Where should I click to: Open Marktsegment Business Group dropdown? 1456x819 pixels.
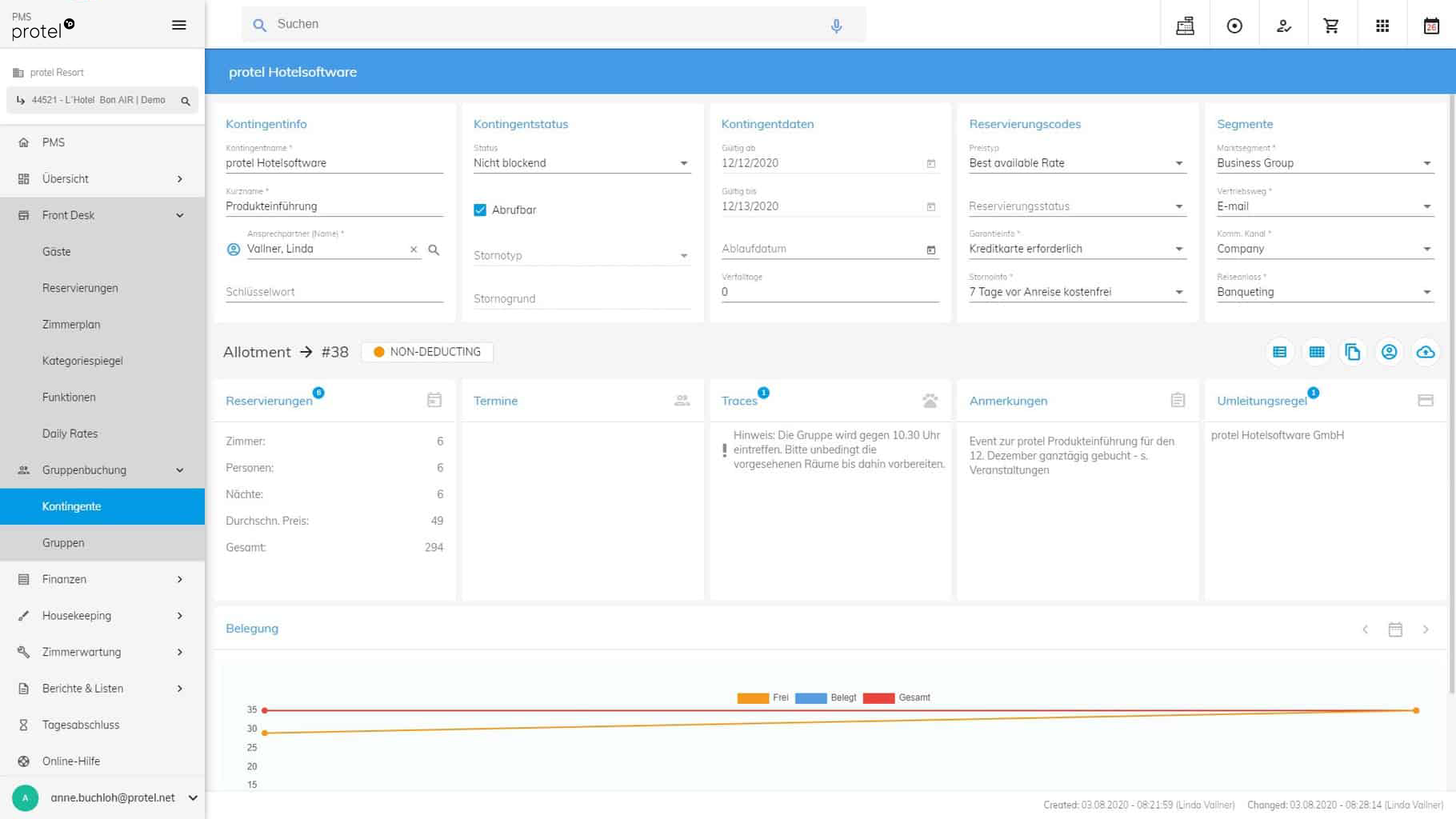(x=1325, y=163)
